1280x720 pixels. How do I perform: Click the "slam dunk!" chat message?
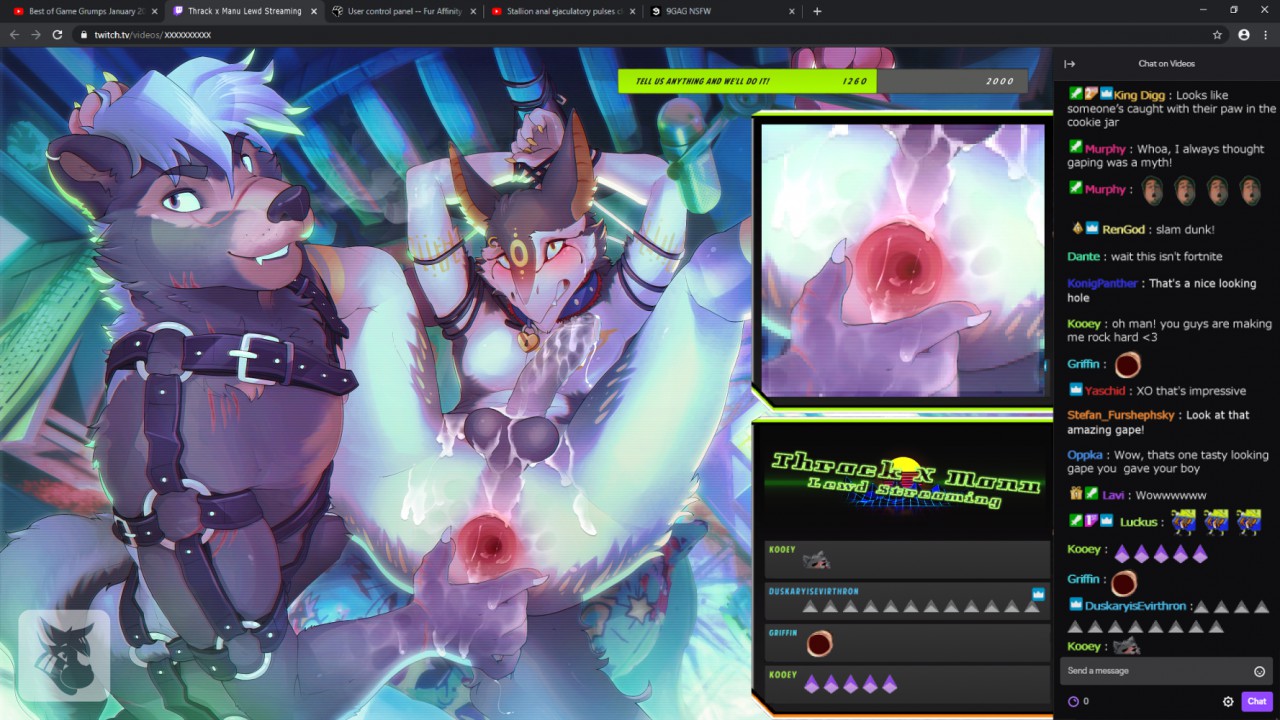point(1185,230)
